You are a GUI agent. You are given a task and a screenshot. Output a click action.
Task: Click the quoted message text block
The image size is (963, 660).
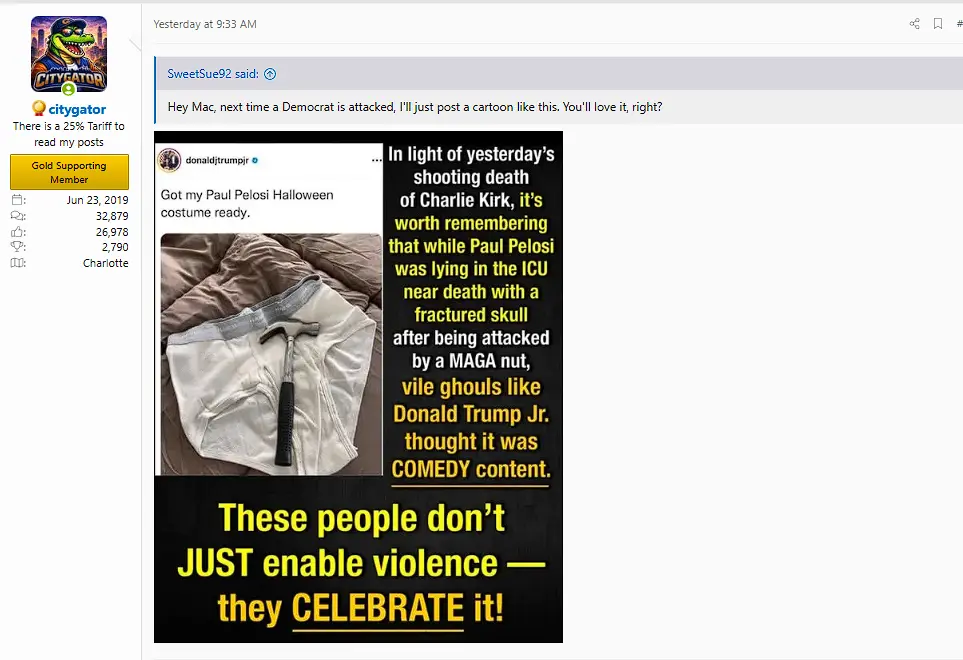click(415, 107)
